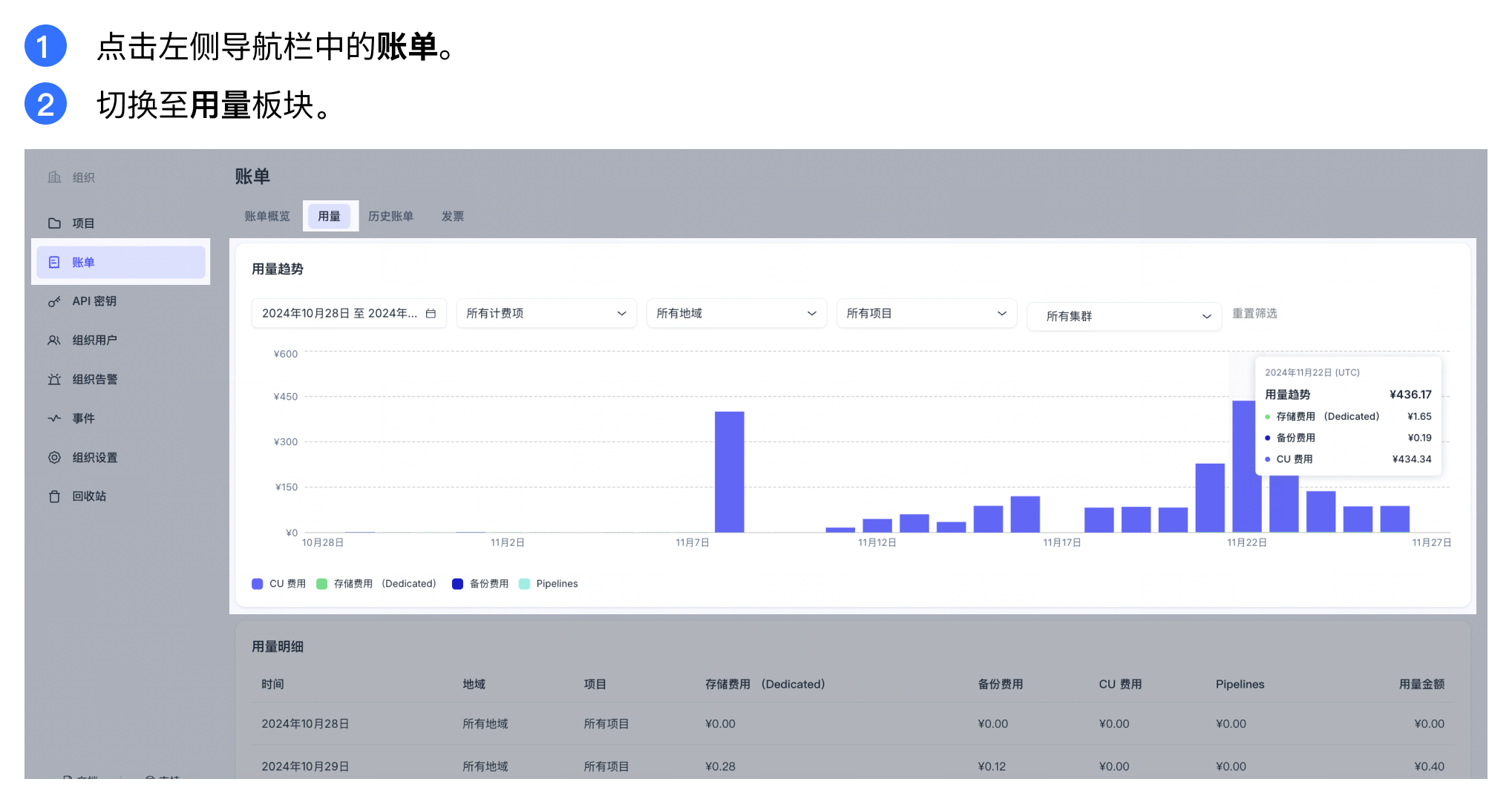Screen dimensions: 1512x799
Task: Switch to the 账单概览 tab
Action: (x=267, y=216)
